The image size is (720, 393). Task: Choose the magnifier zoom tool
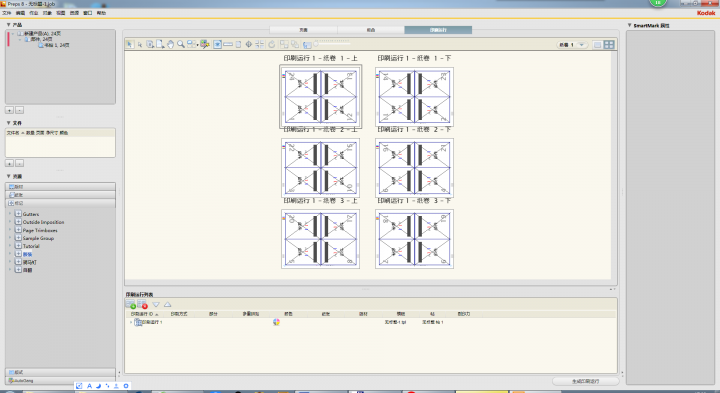pyautogui.click(x=181, y=44)
